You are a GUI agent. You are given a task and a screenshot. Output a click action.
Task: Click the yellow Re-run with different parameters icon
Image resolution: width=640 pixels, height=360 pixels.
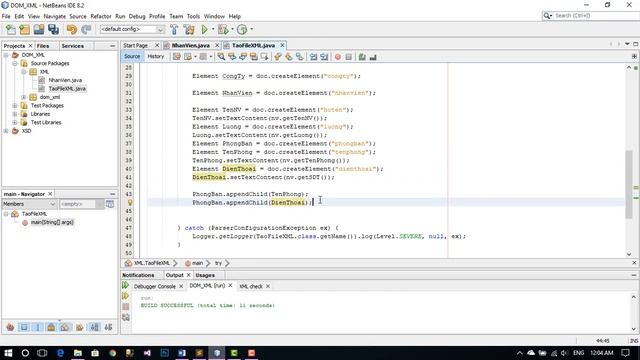click(x=126, y=296)
